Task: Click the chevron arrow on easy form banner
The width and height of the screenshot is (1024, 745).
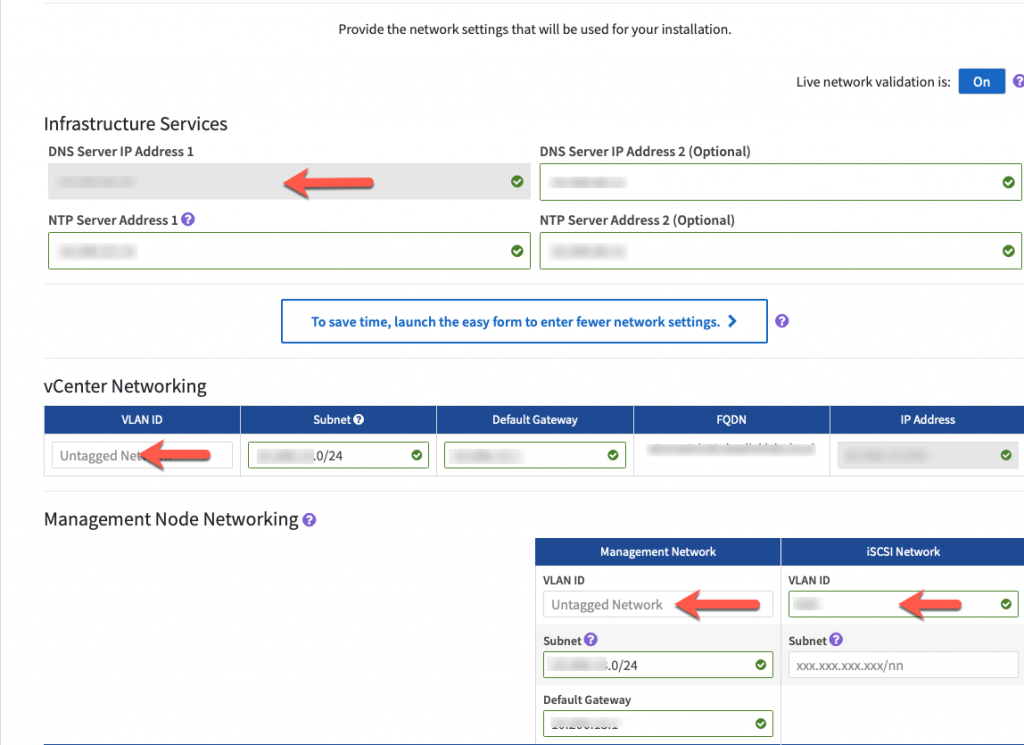Action: pyautogui.click(x=732, y=321)
